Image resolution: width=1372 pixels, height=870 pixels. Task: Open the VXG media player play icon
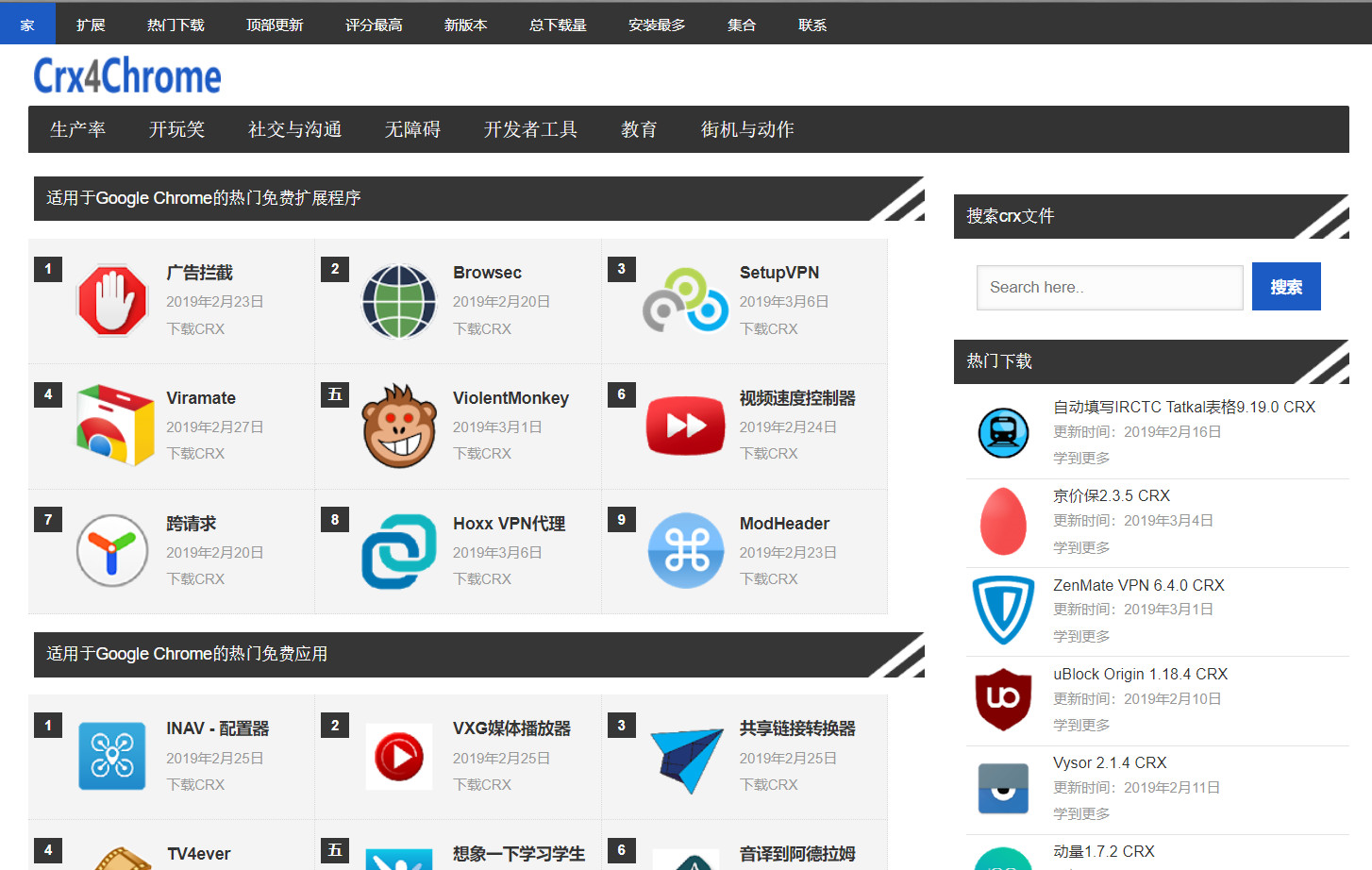pyautogui.click(x=399, y=757)
